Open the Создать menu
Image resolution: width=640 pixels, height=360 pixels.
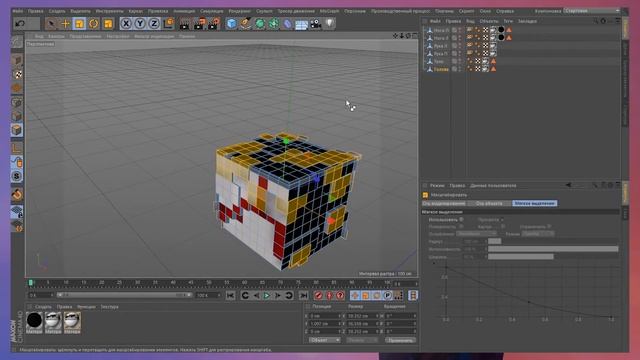coord(57,11)
